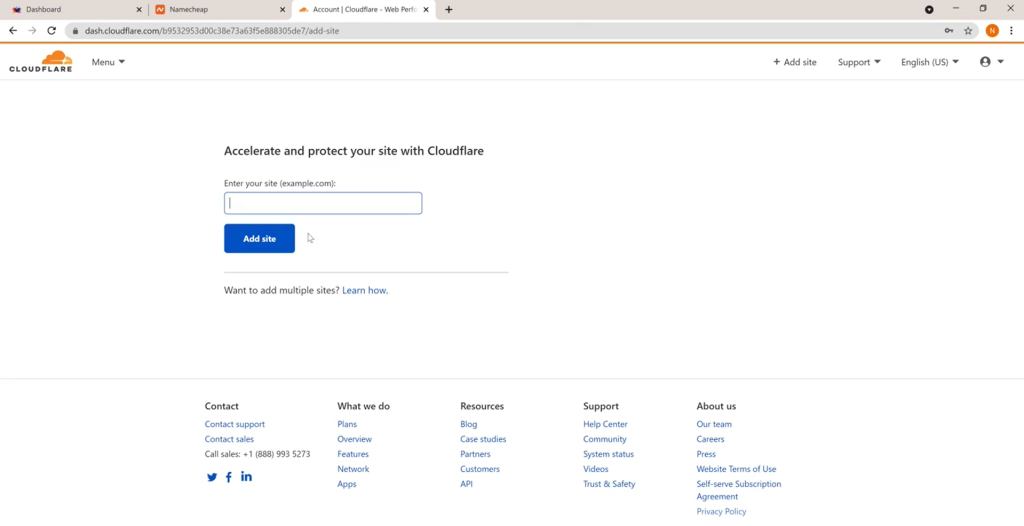Click the black circle icon in the title bar

[x=929, y=10]
